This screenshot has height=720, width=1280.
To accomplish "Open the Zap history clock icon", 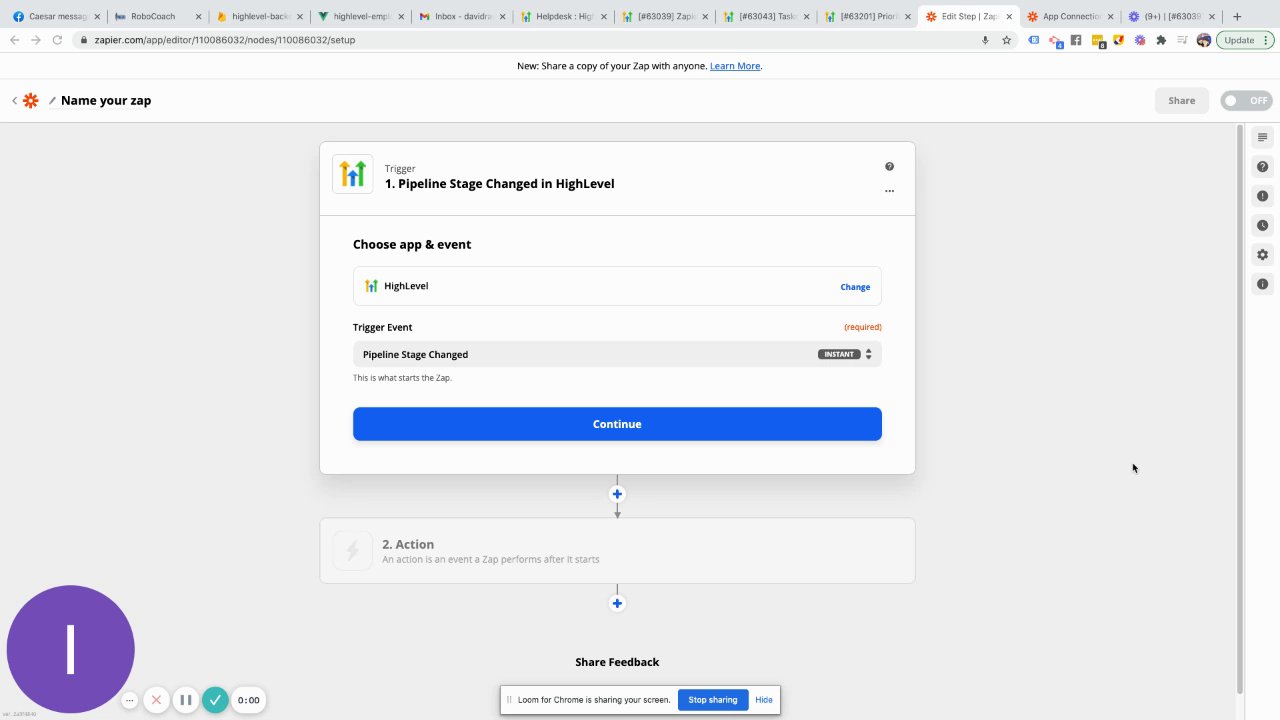I will pos(1262,226).
